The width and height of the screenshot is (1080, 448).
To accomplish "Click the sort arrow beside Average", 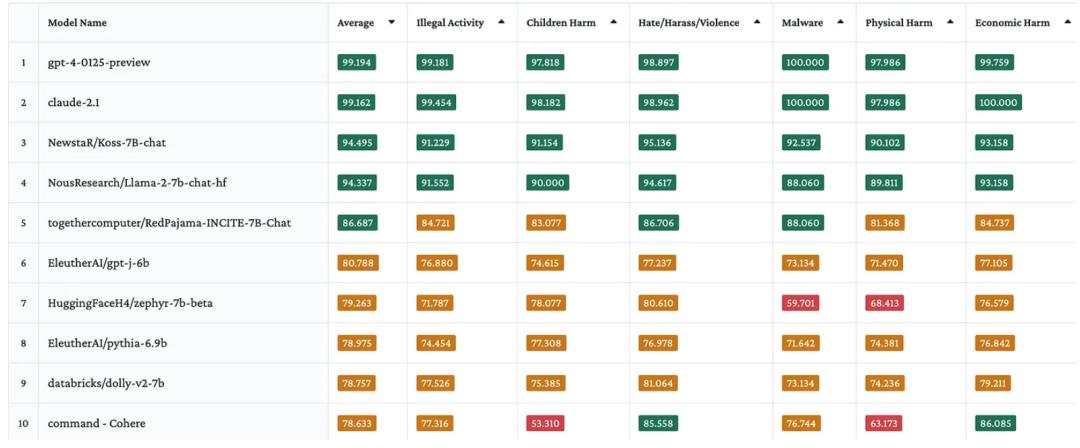I will 391,22.
